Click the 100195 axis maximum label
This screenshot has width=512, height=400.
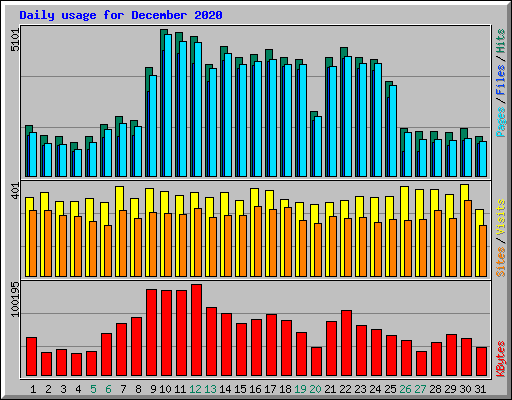click(15, 299)
